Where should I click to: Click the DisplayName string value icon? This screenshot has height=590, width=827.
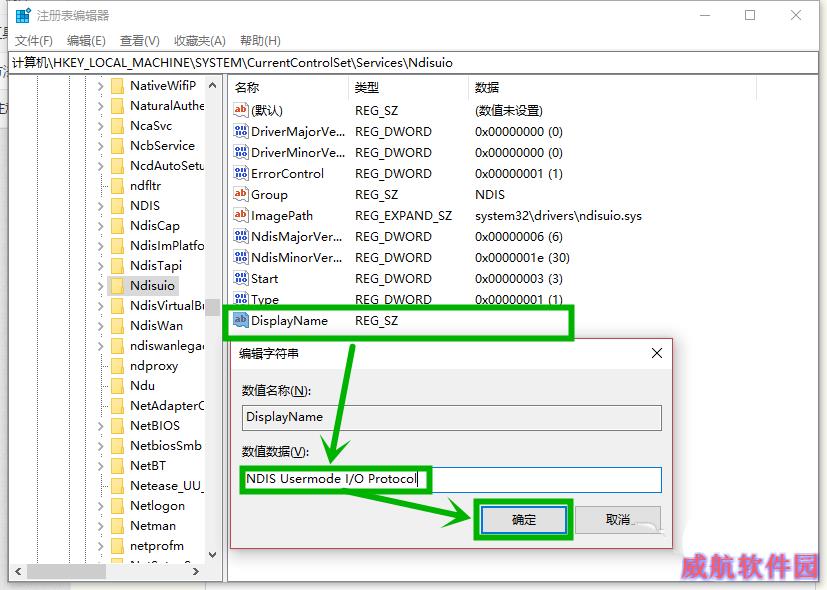[240, 321]
